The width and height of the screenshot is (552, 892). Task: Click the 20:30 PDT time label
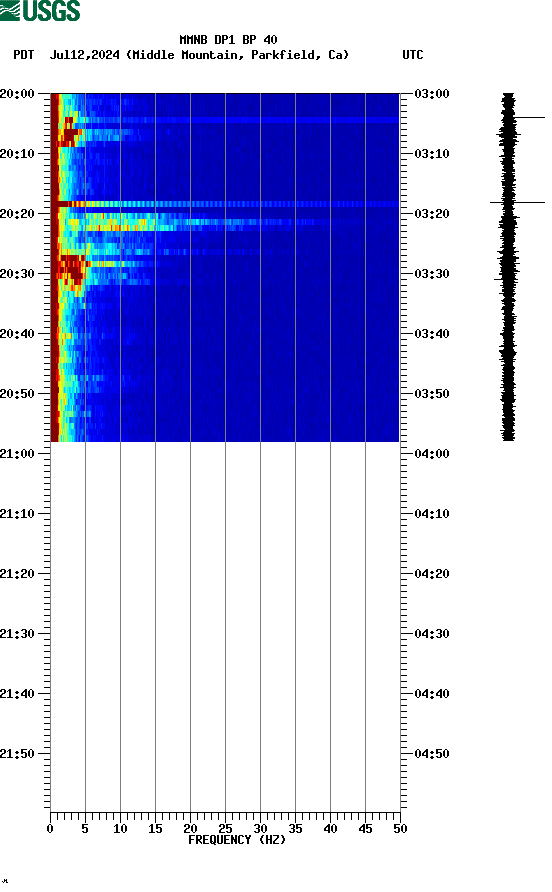[x=17, y=274]
